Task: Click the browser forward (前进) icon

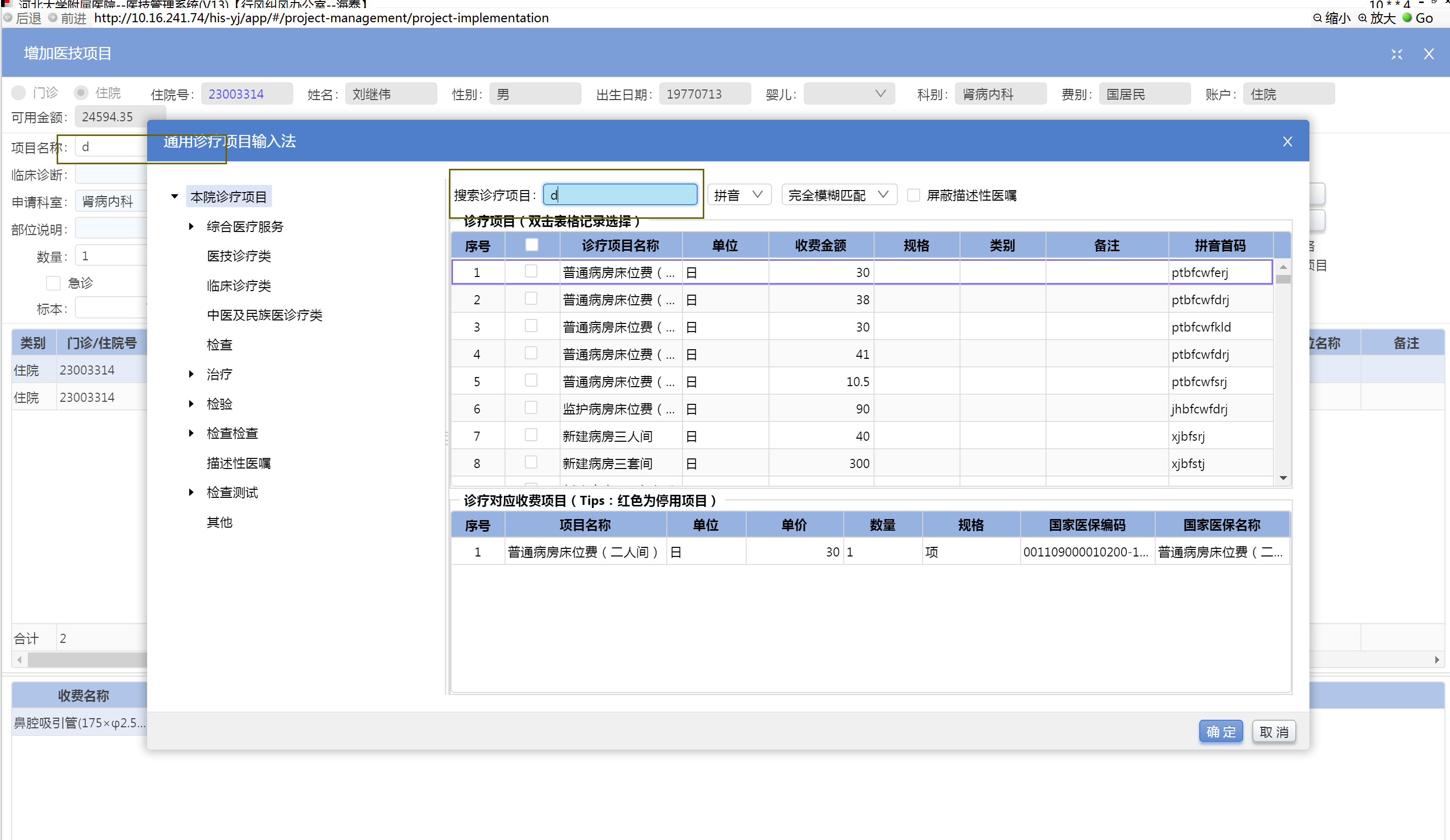Action: tap(53, 18)
